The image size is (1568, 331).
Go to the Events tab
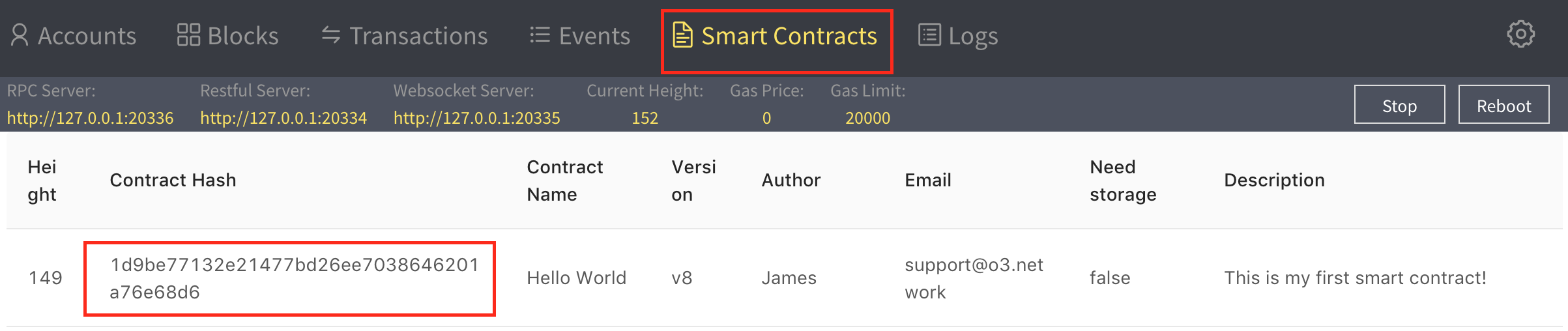coord(594,36)
